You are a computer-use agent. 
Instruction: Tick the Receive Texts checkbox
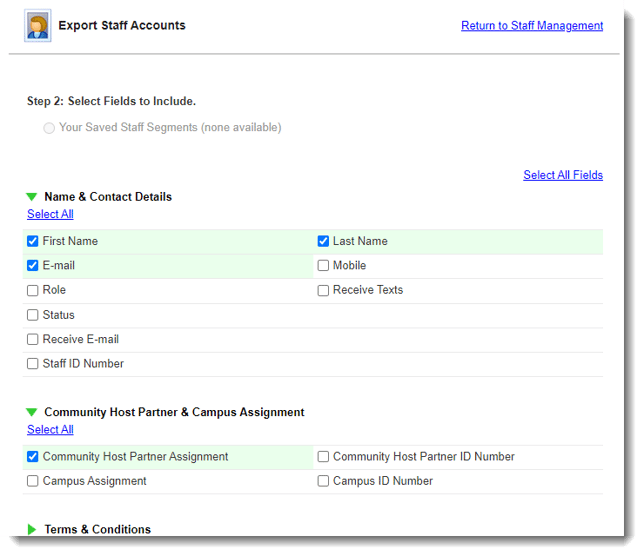click(x=323, y=290)
